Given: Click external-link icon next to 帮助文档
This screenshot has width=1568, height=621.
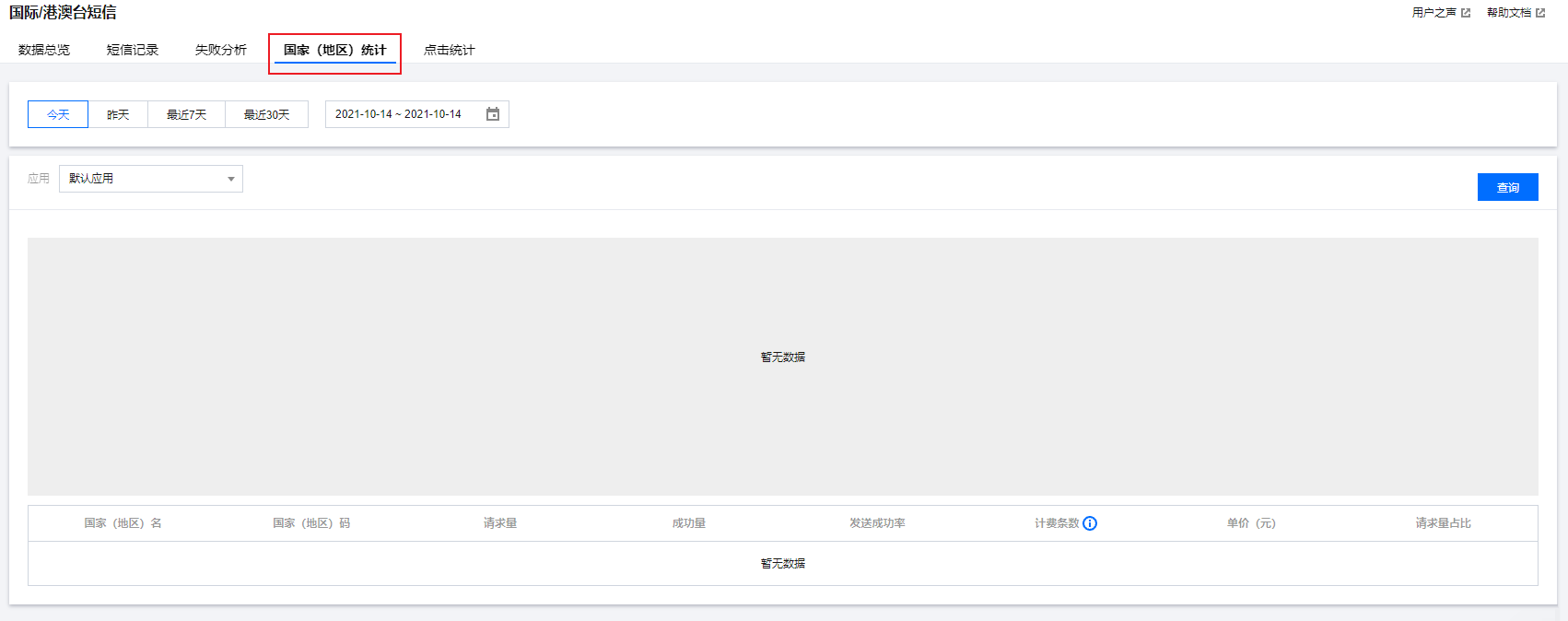Looking at the screenshot, I should coord(1540,13).
